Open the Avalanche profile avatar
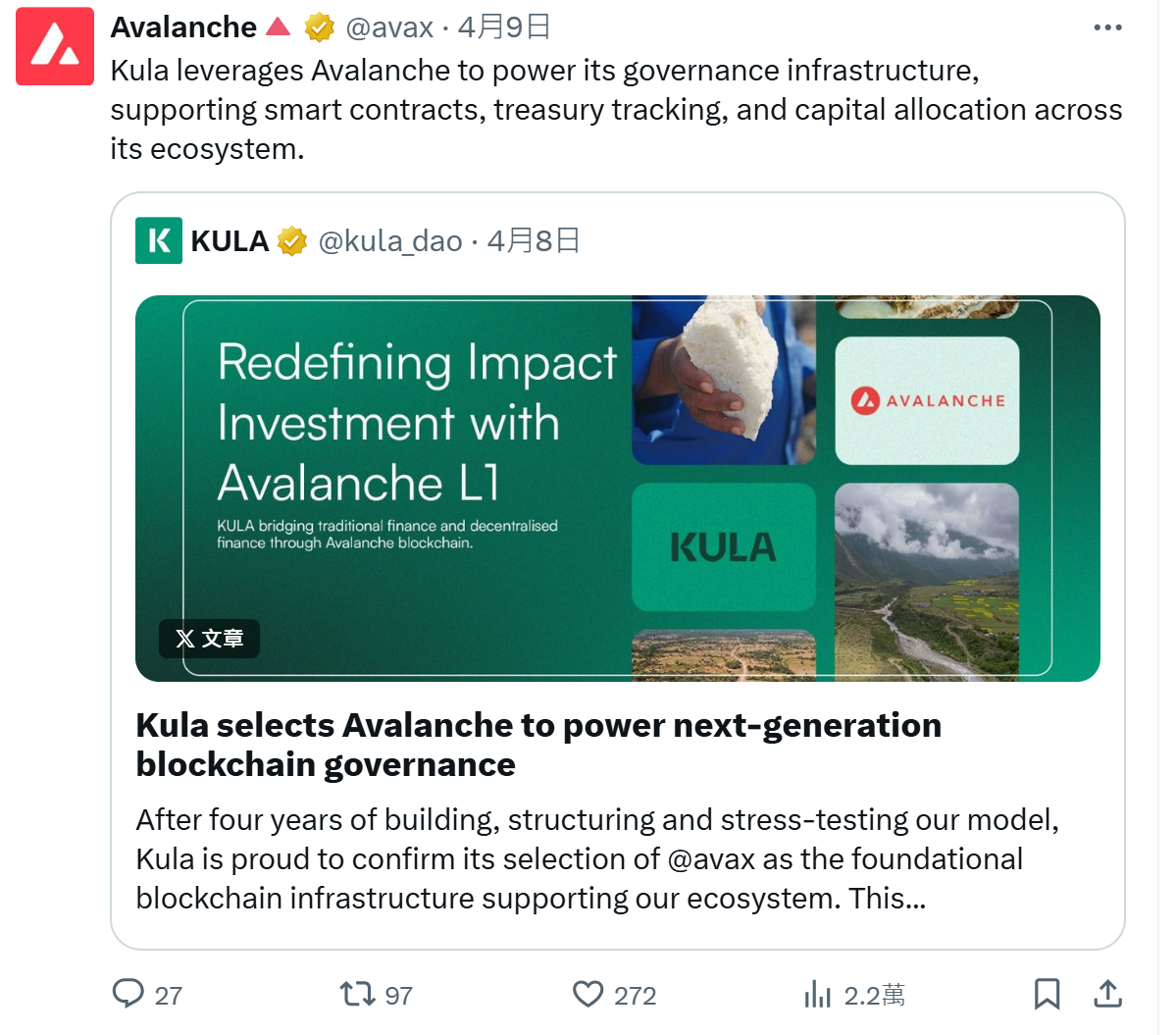Screen dimensions: 1176x1035 pyautogui.click(x=55, y=46)
